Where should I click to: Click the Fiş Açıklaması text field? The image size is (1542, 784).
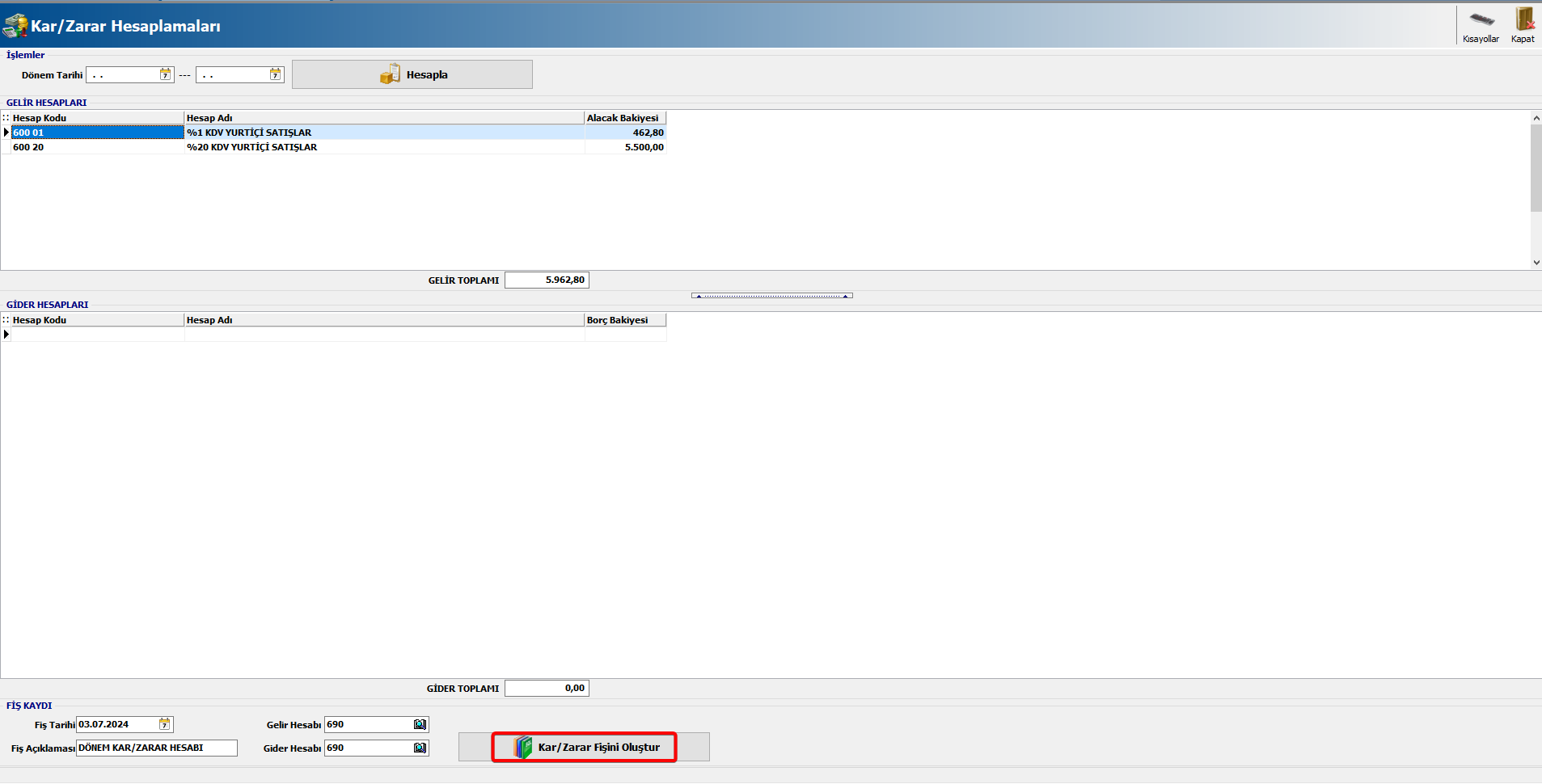[157, 748]
